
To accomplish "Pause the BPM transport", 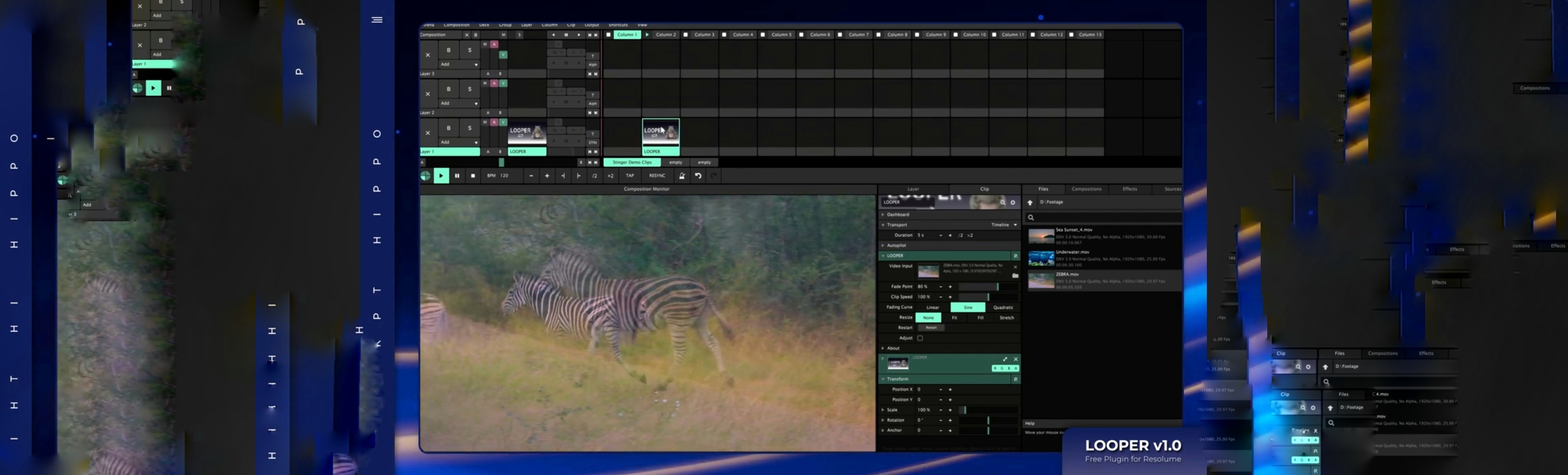I will point(457,176).
